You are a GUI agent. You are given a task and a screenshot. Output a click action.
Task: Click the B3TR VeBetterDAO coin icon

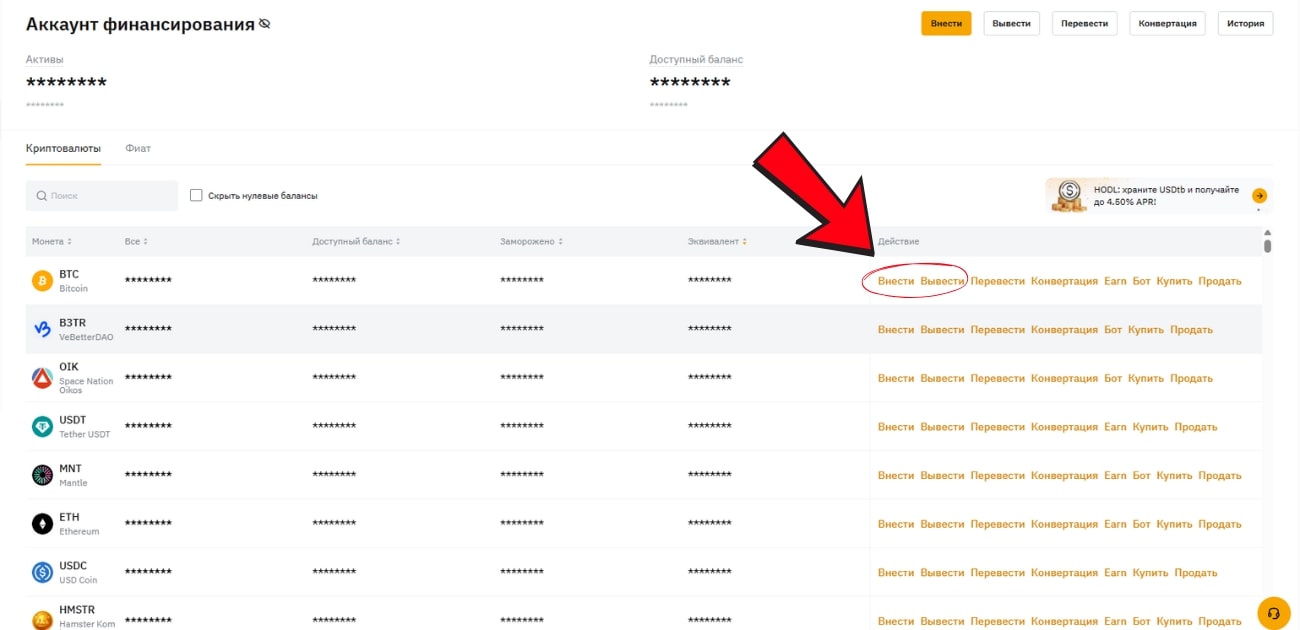click(42, 329)
